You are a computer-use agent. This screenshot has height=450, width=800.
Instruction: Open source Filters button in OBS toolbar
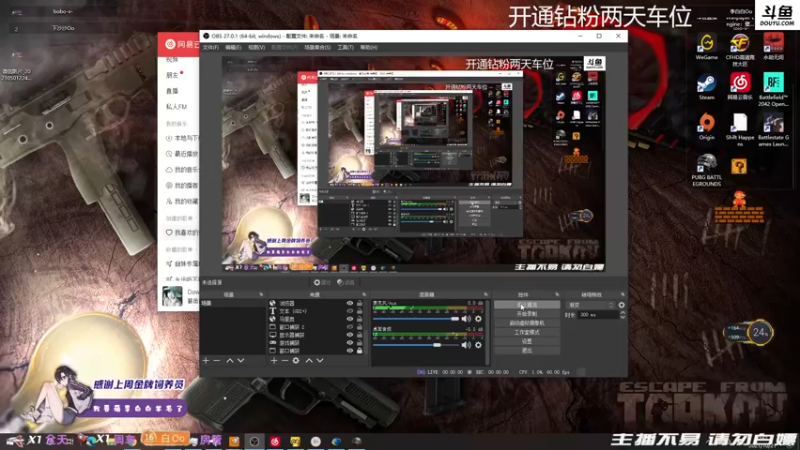346,282
